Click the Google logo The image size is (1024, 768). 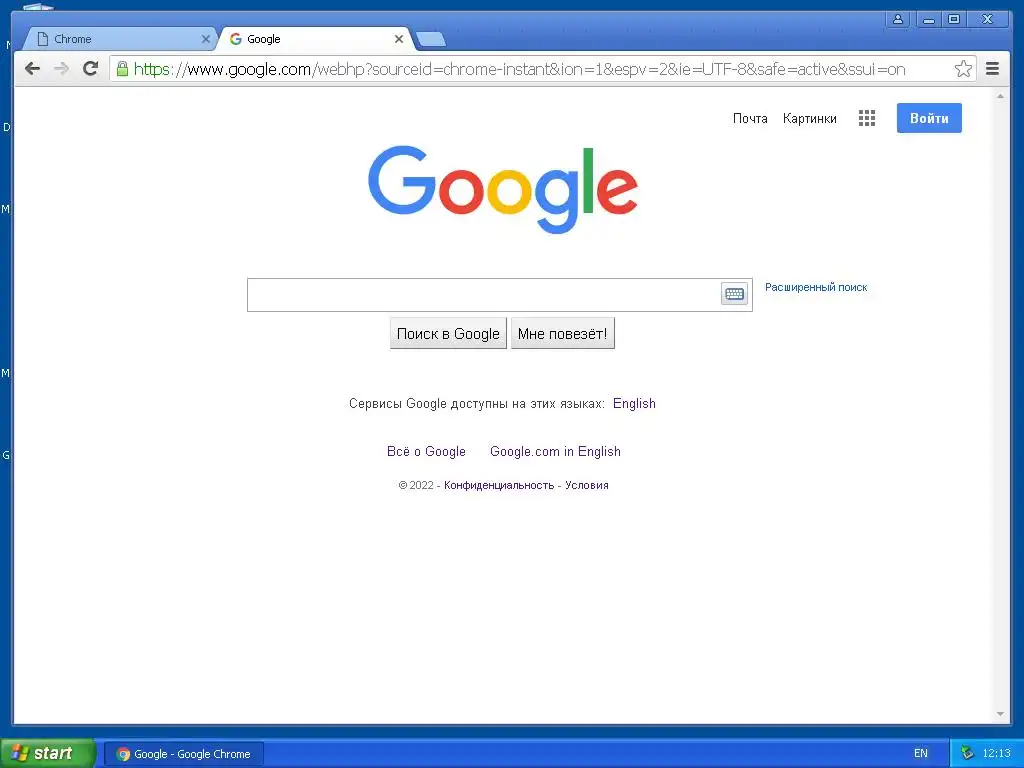[x=502, y=189]
